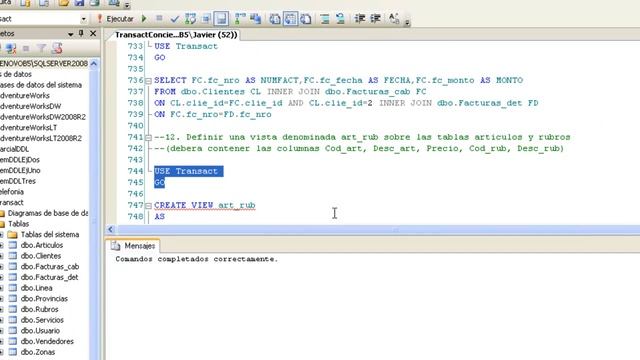Uncomment the selected lines icon
Image resolution: width=640 pixels, height=360 pixels.
340,19
